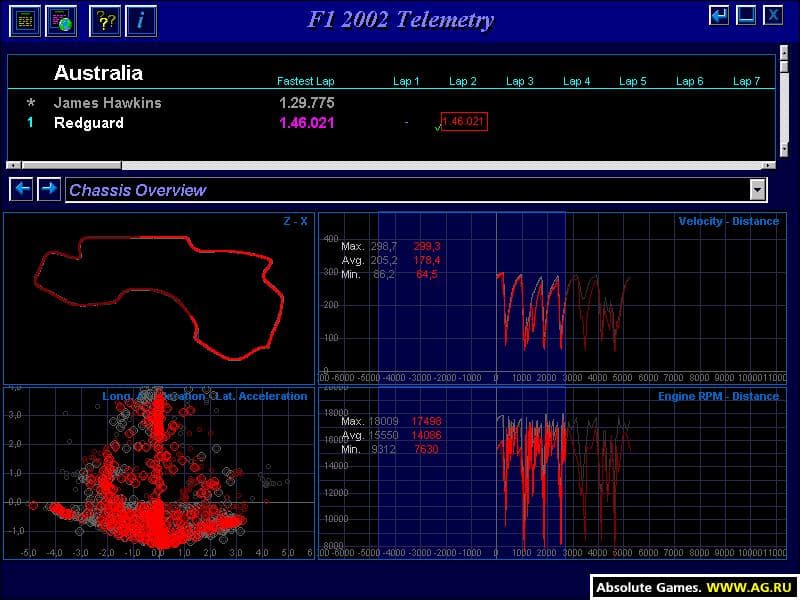Click the velocity Max. value 299,3
Viewport: 800px width, 600px height.
pyautogui.click(x=427, y=246)
